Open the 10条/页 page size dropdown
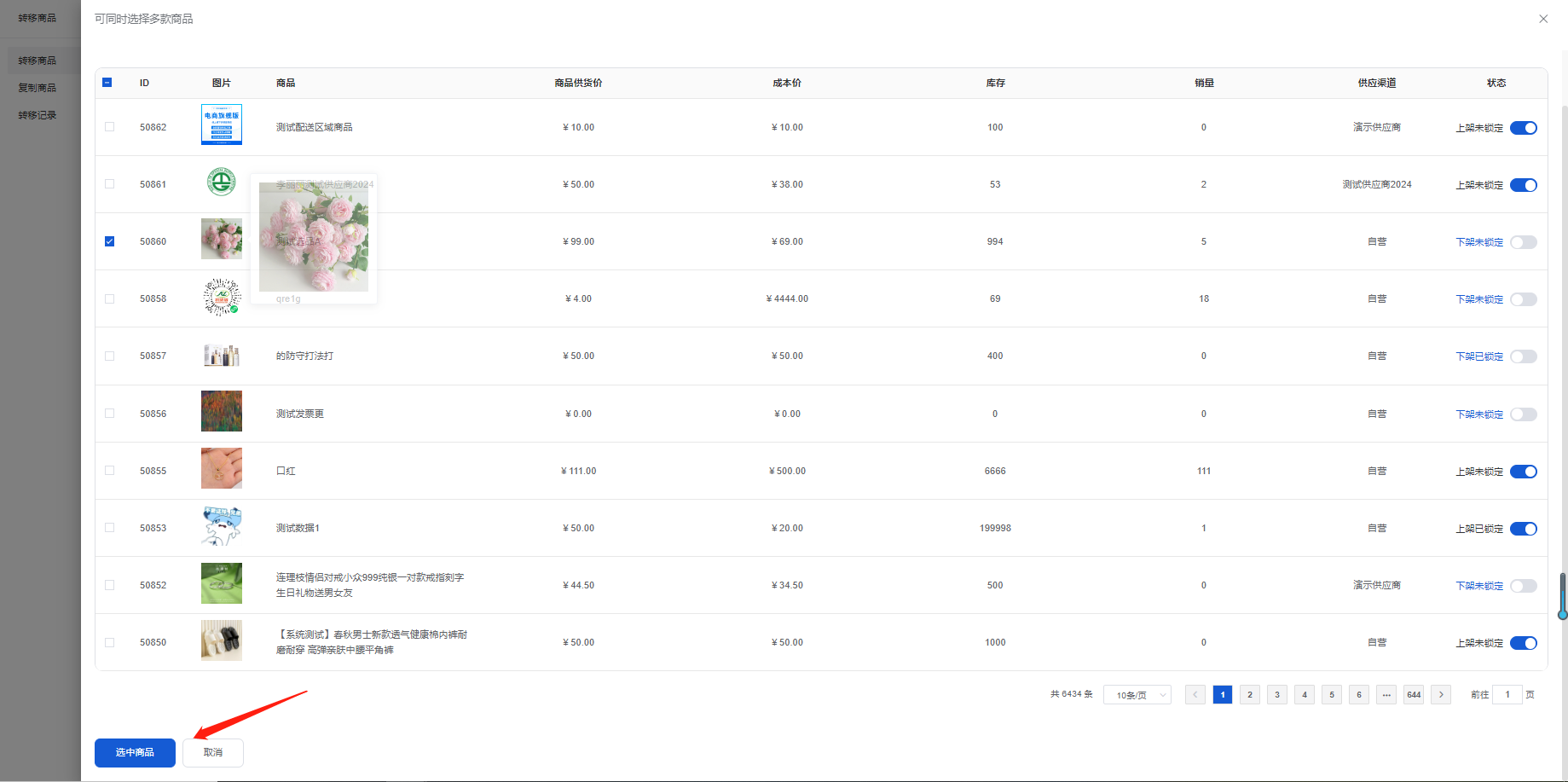This screenshot has width=1568, height=782. (1137, 695)
